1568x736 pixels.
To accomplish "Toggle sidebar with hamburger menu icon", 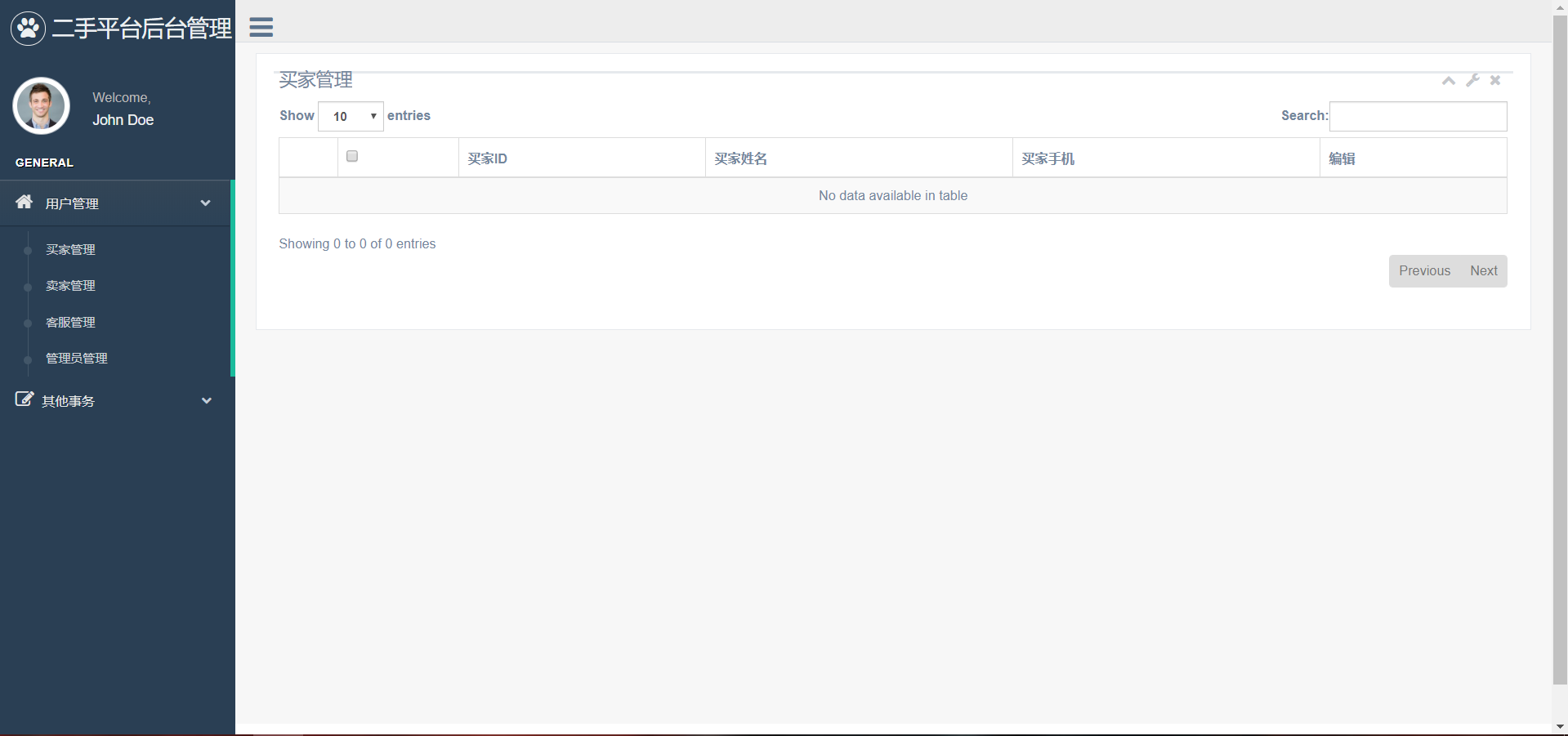I will click(x=261, y=27).
